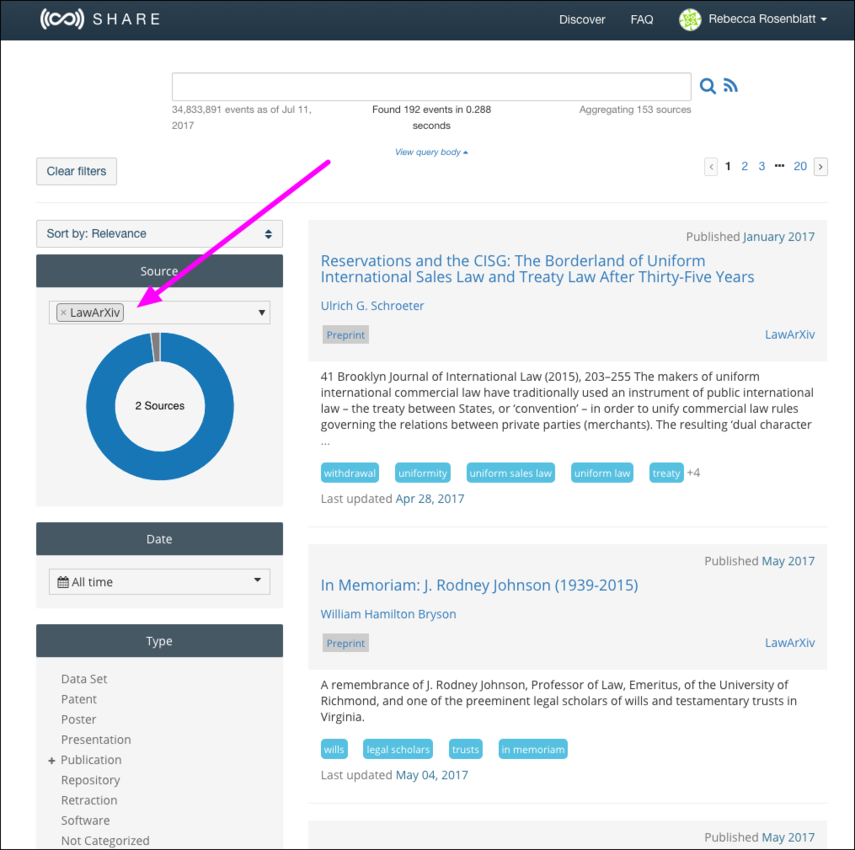Image resolution: width=855 pixels, height=850 pixels.
Task: Filter by the Presentation type
Action: pos(96,739)
